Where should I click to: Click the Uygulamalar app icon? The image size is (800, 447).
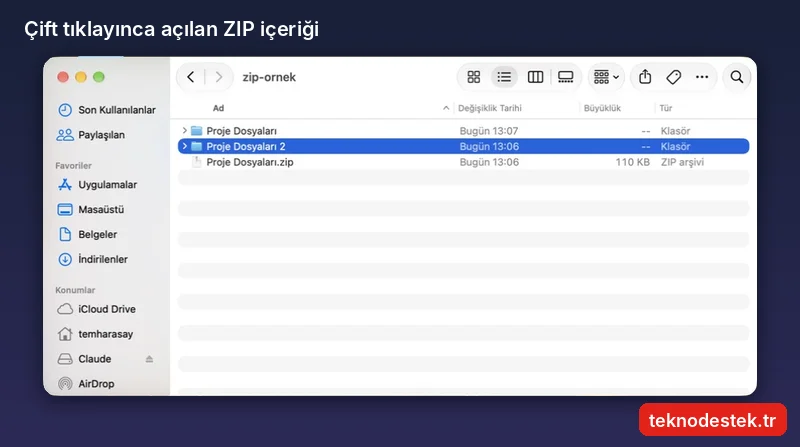[65, 185]
